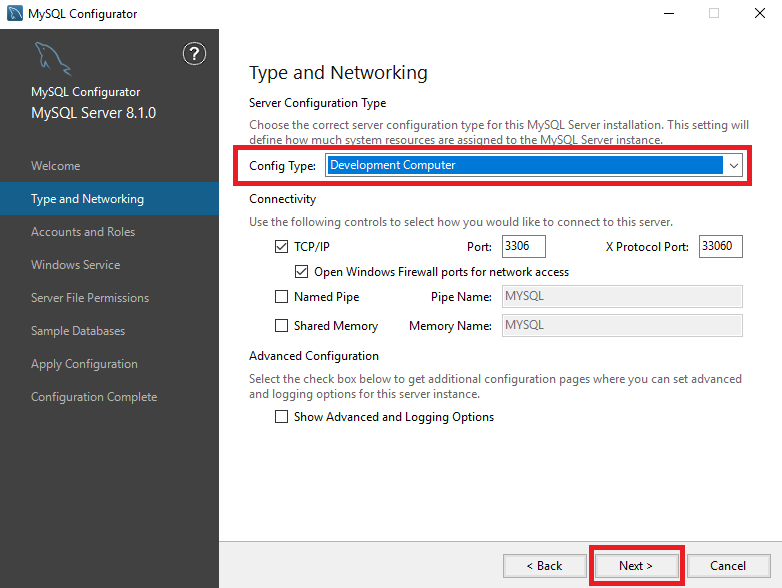Click the Connectivity section heading

282,199
